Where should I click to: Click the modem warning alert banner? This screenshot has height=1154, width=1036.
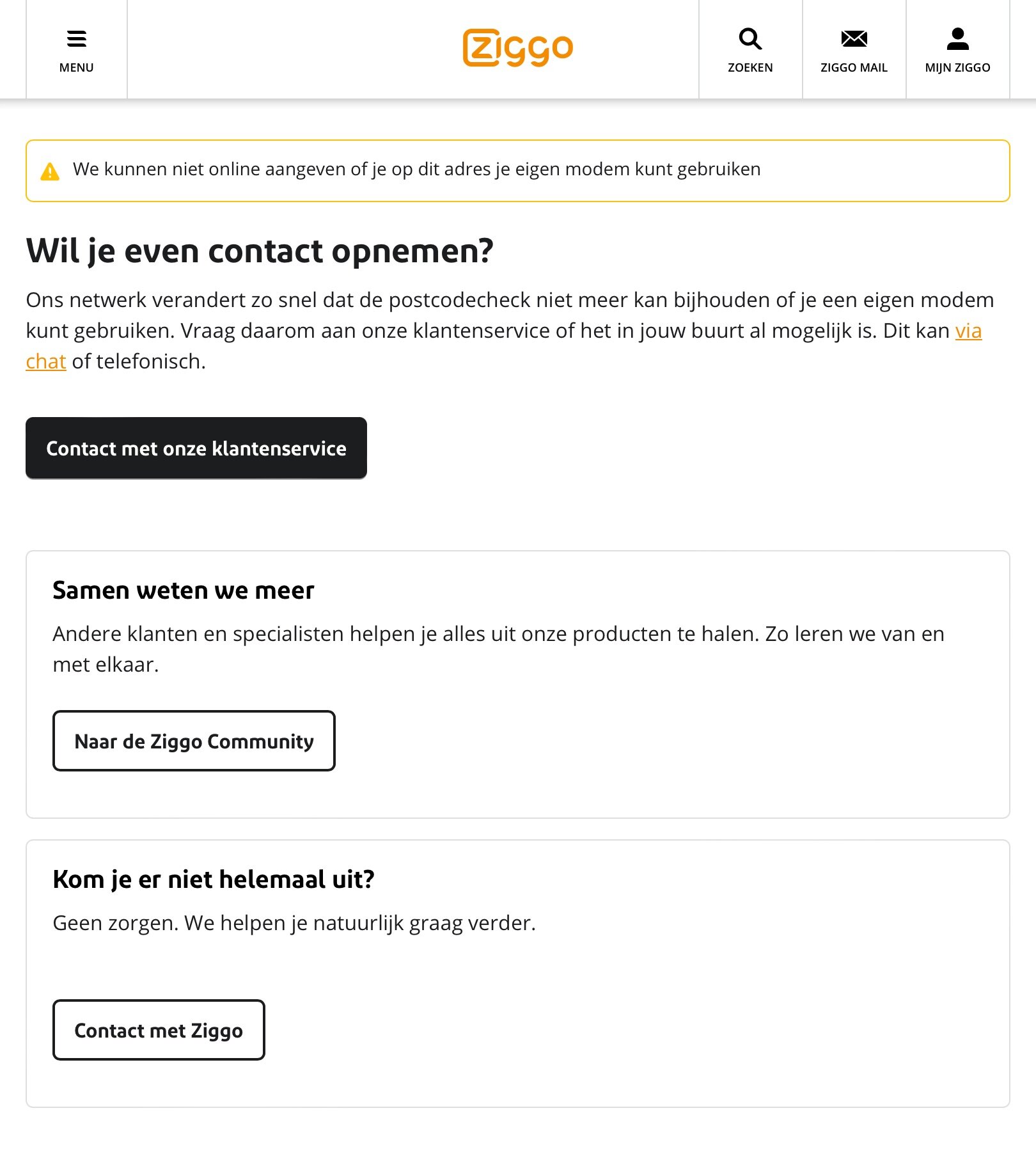tap(518, 171)
